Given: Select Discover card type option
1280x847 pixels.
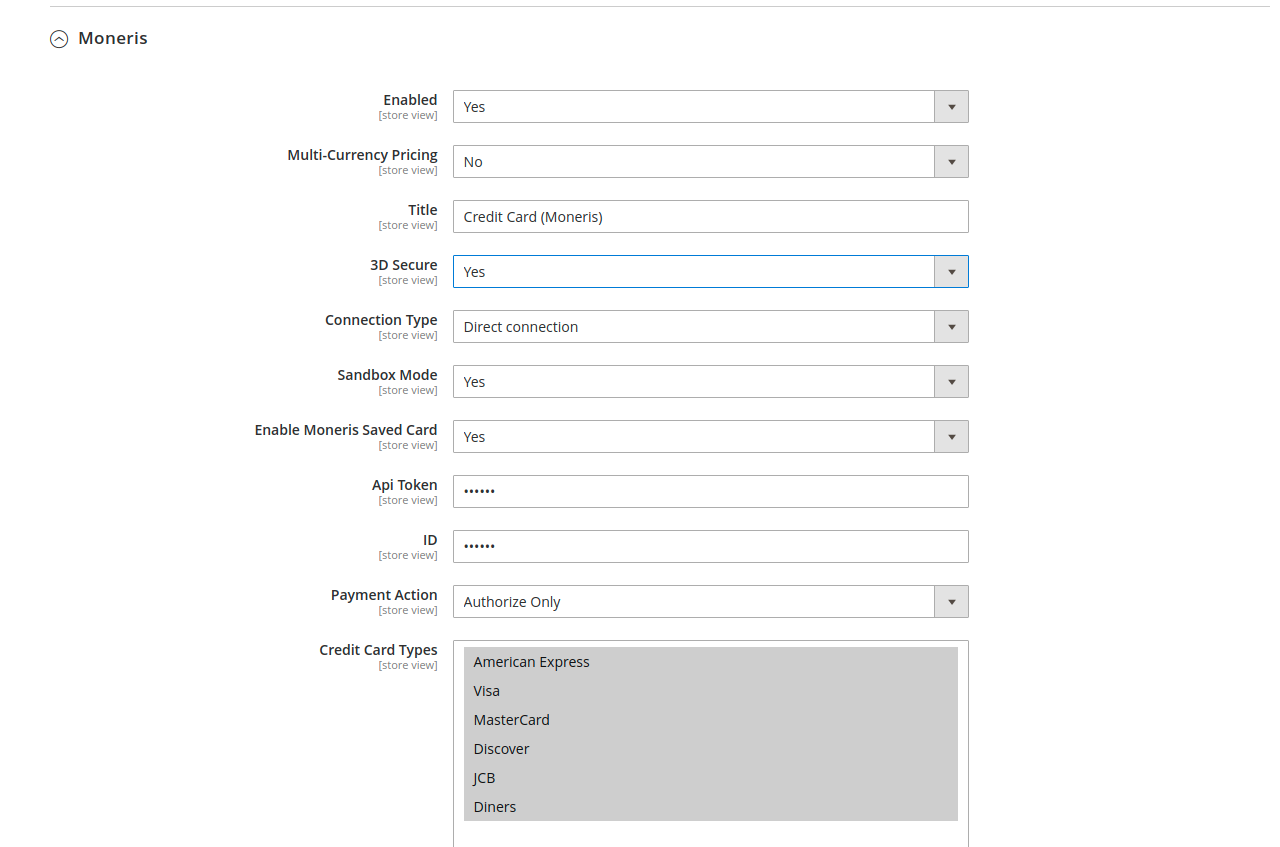Looking at the screenshot, I should click(502, 749).
